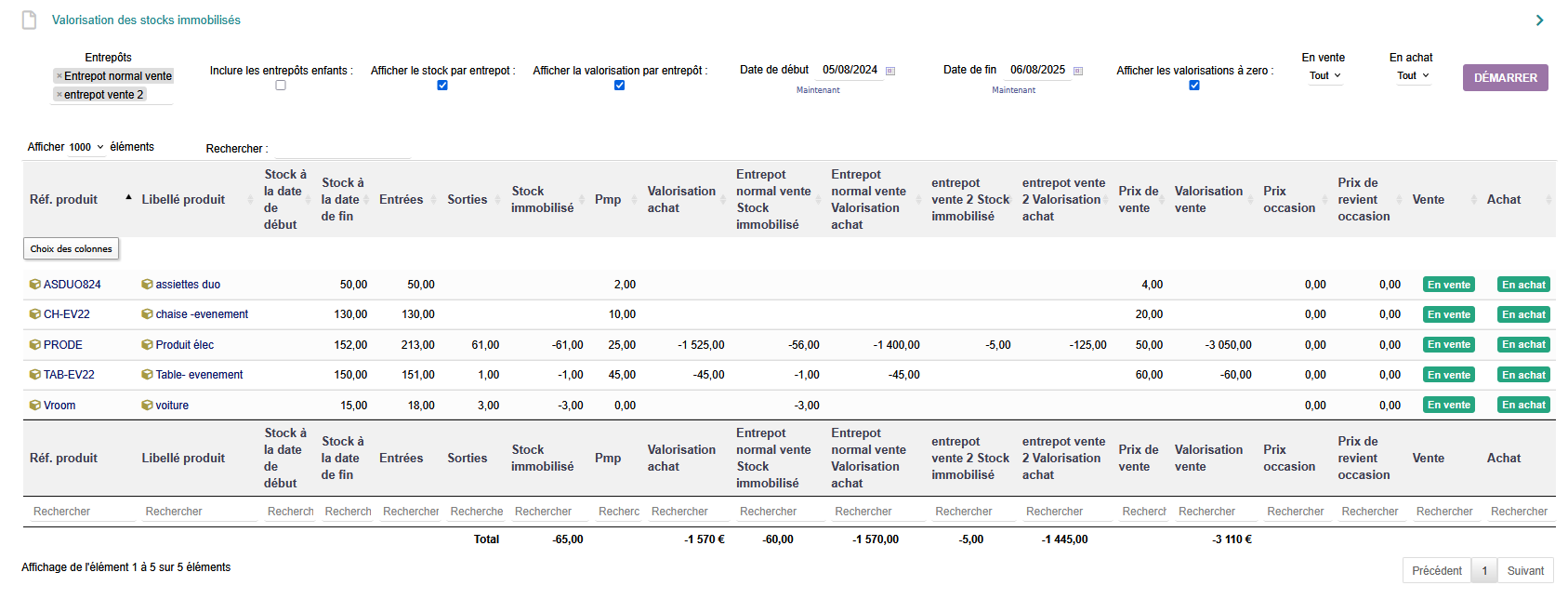1568x599 pixels.
Task: Click box icon beside chaise -evenement label
Action: click(x=147, y=314)
